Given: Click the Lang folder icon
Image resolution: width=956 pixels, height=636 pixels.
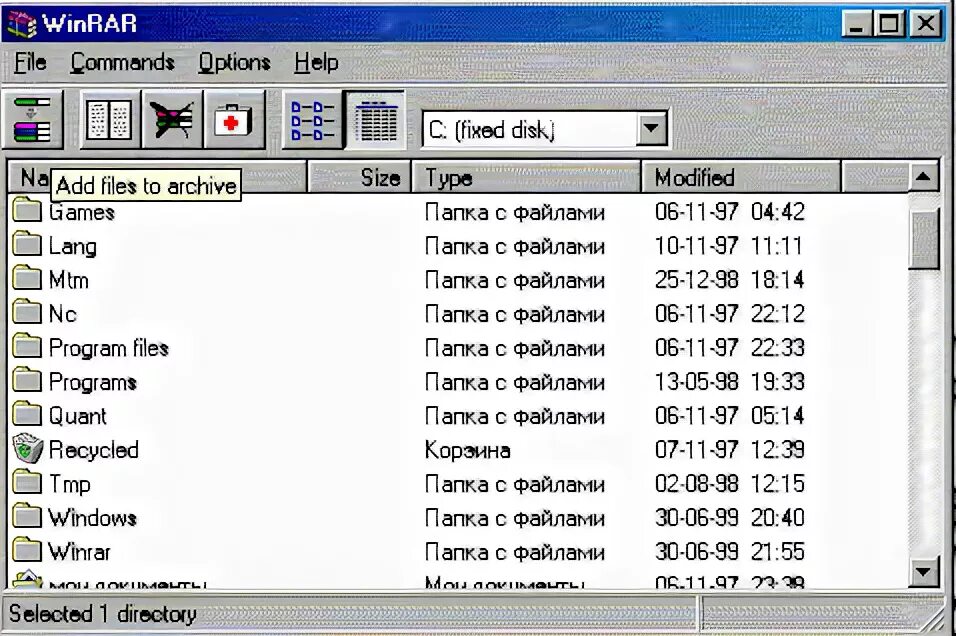Looking at the screenshot, I should pos(27,244).
